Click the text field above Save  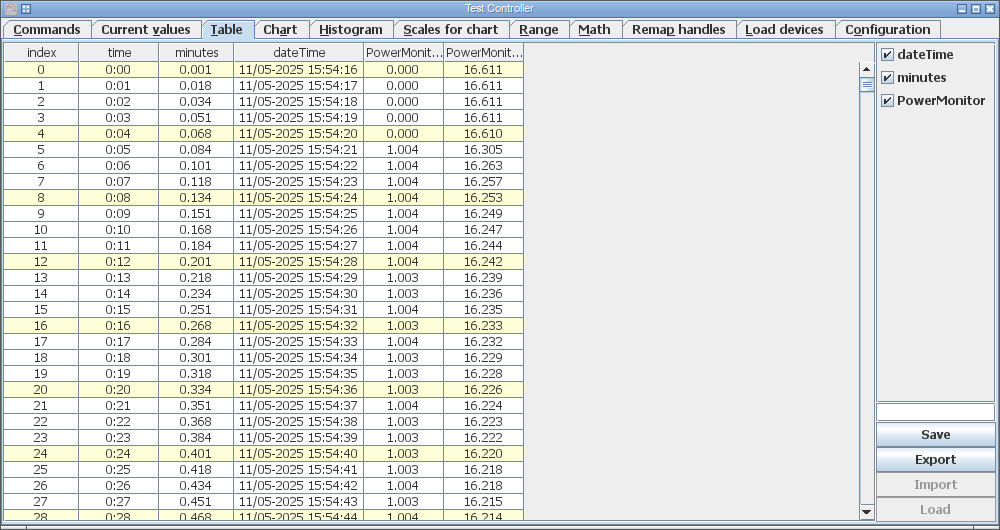click(x=936, y=412)
